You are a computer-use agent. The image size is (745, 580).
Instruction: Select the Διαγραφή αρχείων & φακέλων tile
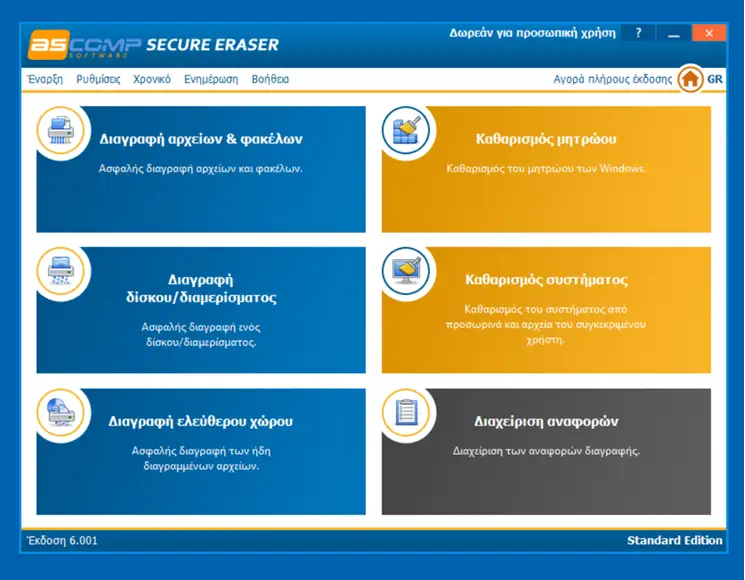tap(201, 169)
